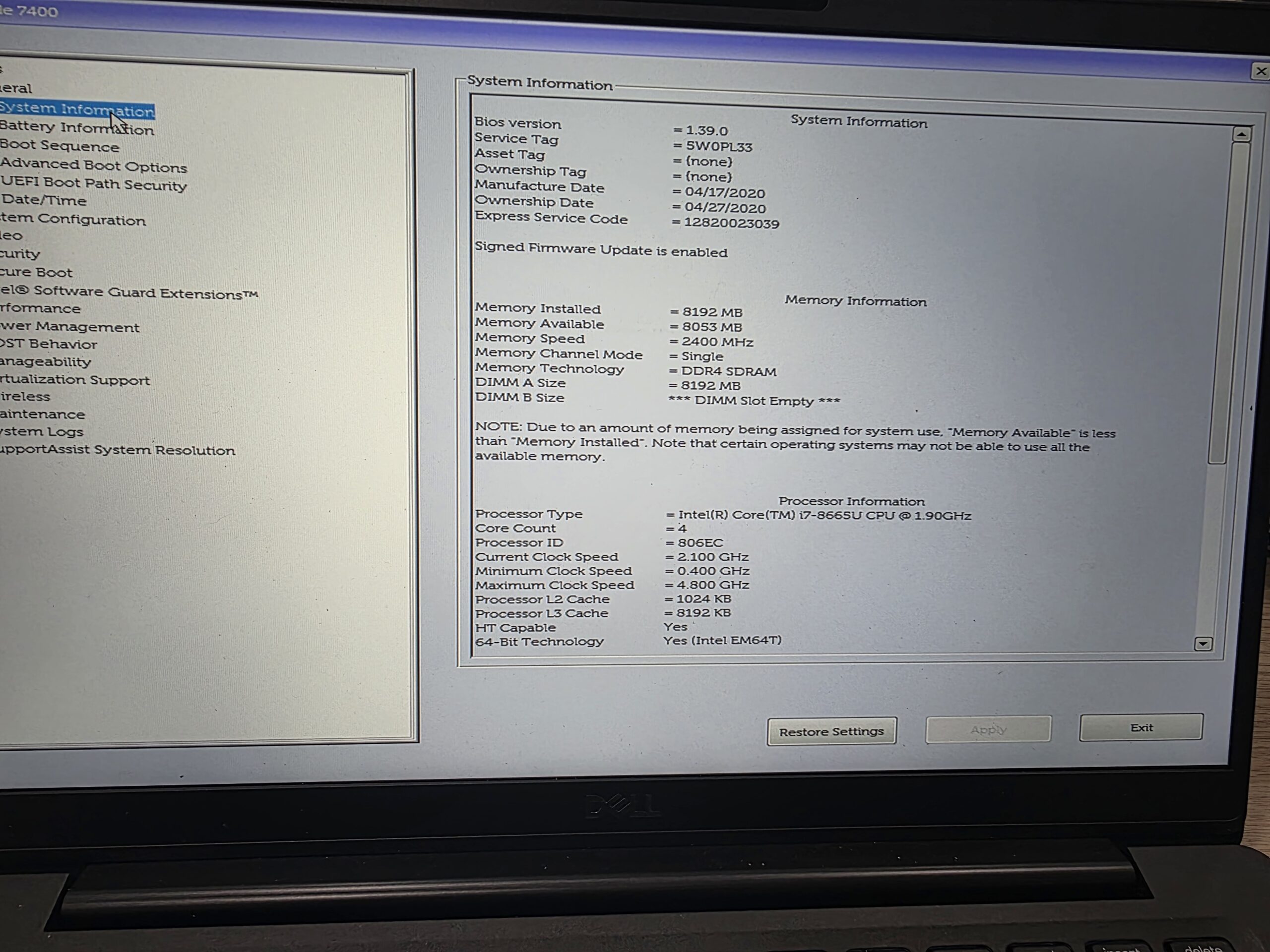Click the Restore Settings button

coord(831,732)
